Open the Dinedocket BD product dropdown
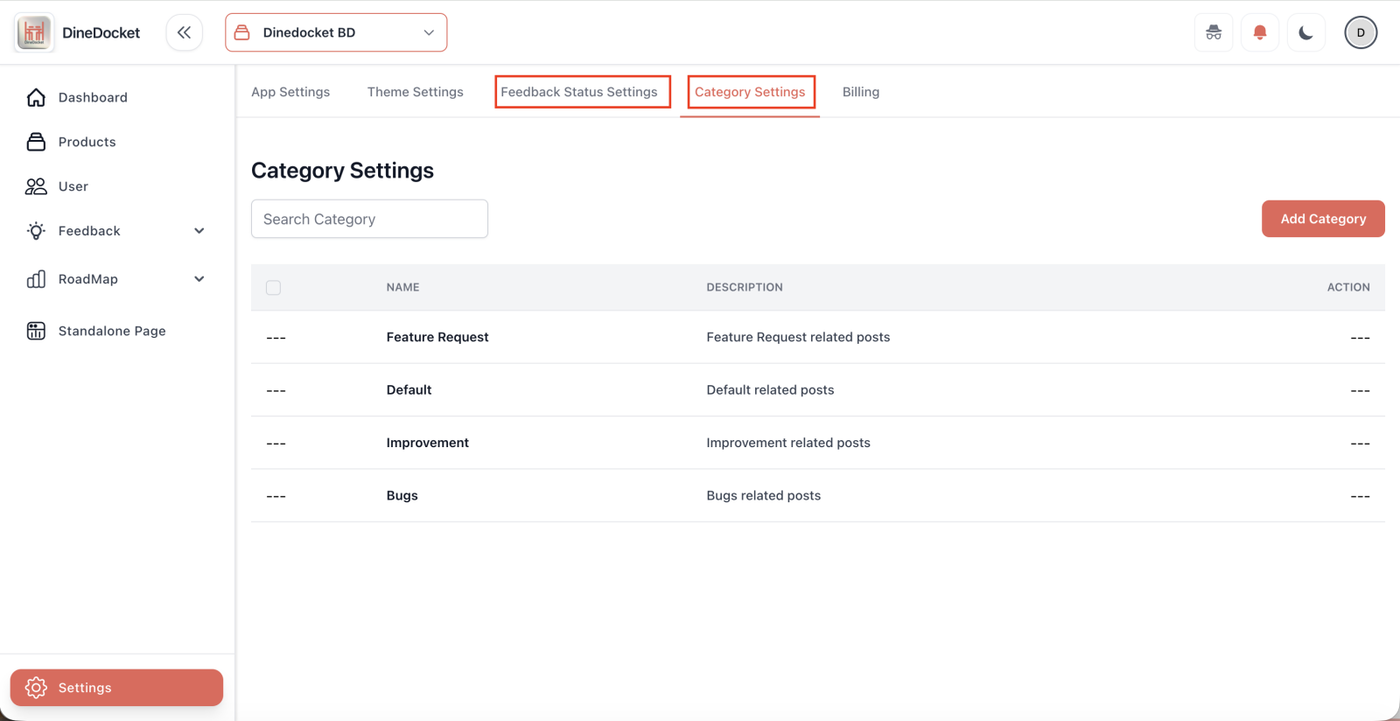The width and height of the screenshot is (1400, 721). 336,33
